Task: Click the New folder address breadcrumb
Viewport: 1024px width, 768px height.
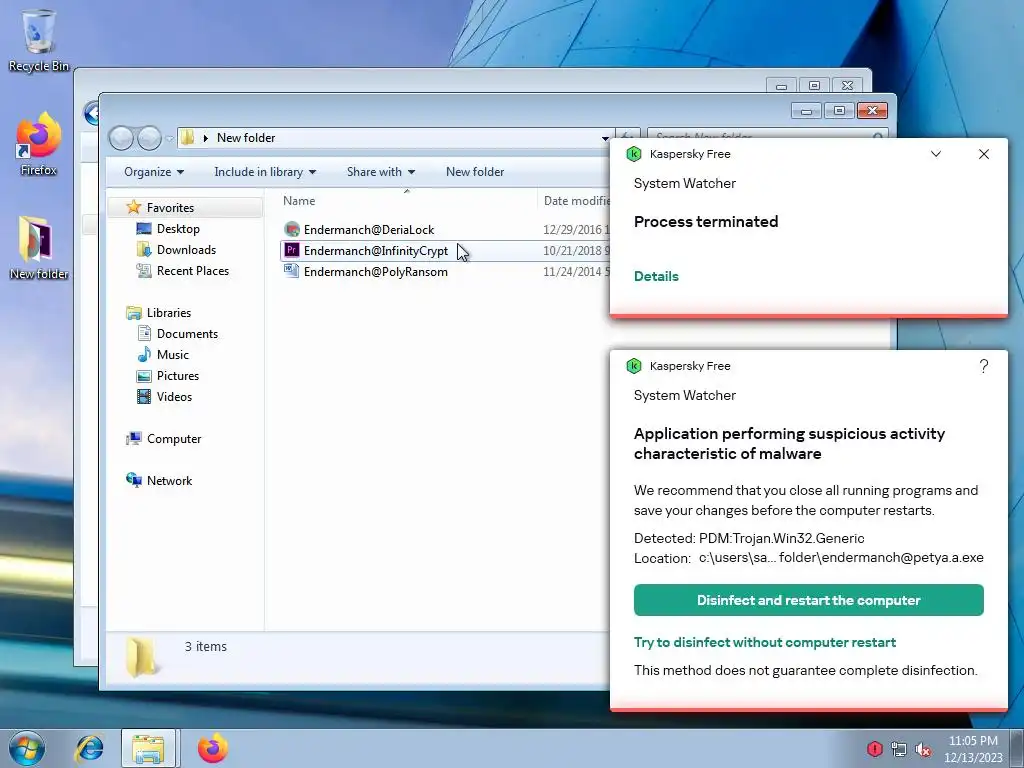Action: tap(246, 138)
